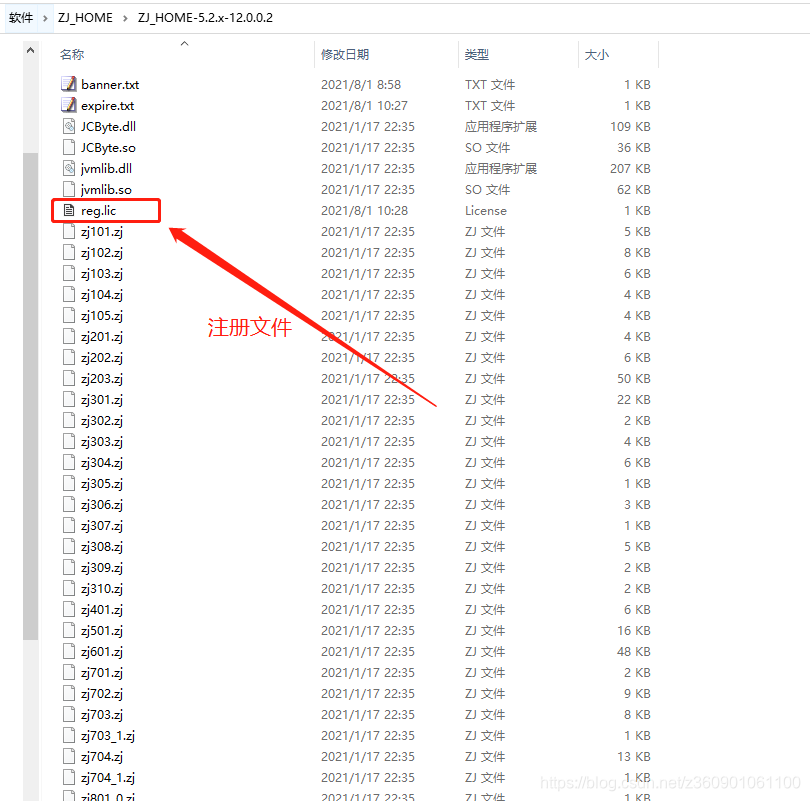Sort by the 名称 column header

[x=72, y=54]
